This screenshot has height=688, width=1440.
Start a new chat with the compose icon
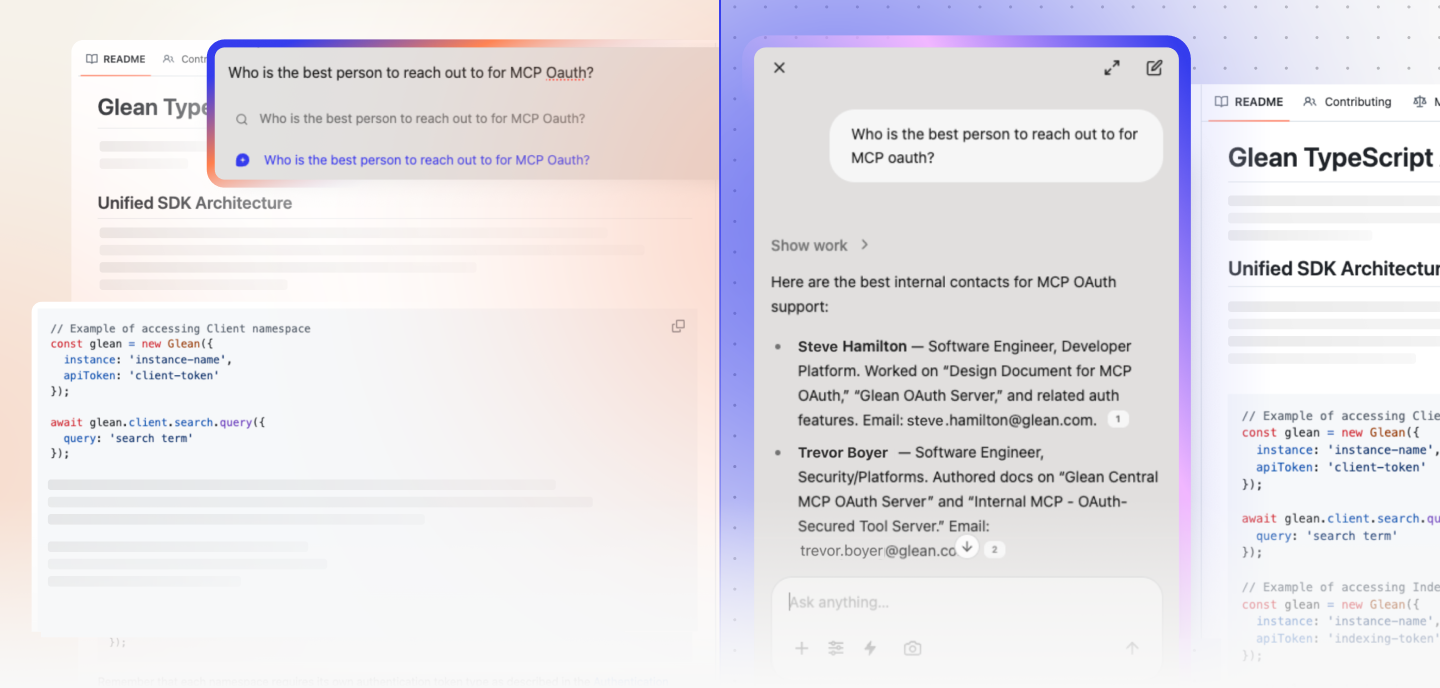point(1154,68)
